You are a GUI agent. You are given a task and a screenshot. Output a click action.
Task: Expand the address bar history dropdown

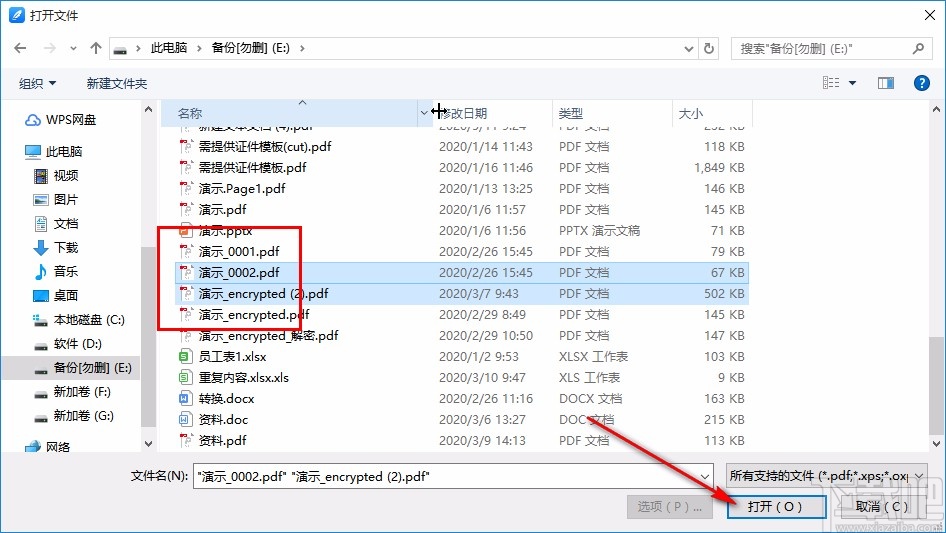(688, 49)
